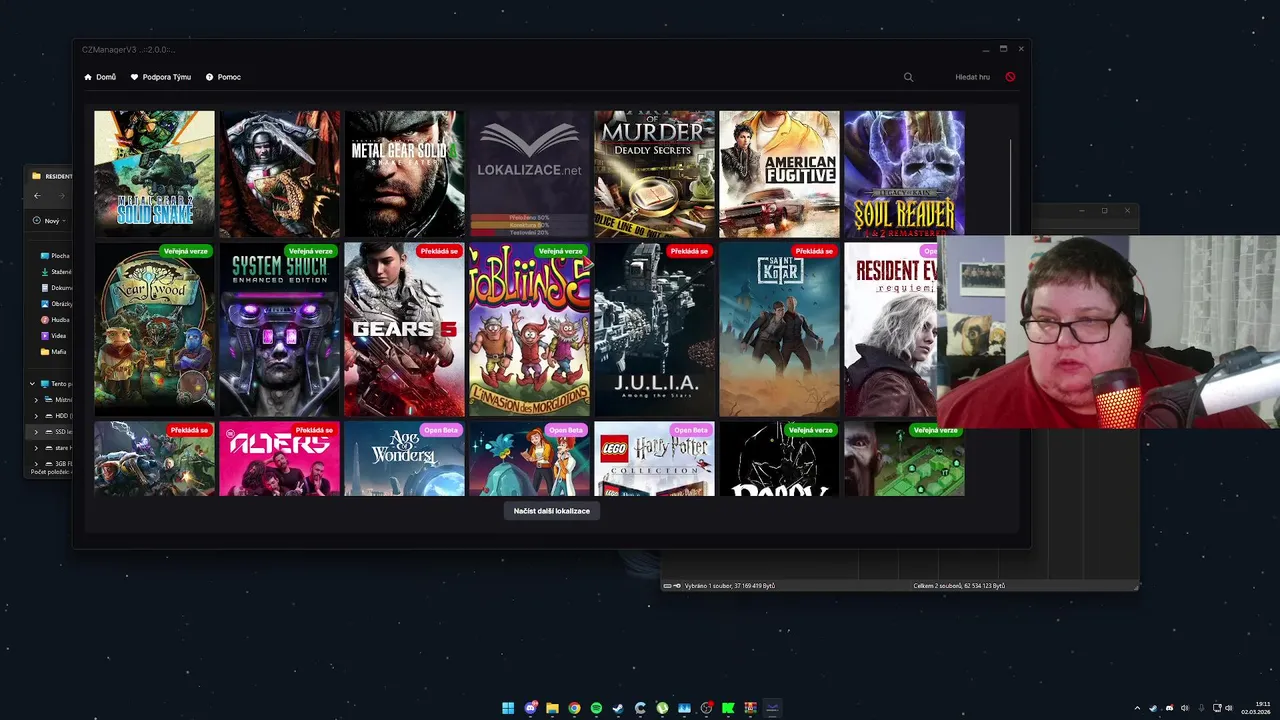Go back in the File Explorer window

(x=37, y=196)
